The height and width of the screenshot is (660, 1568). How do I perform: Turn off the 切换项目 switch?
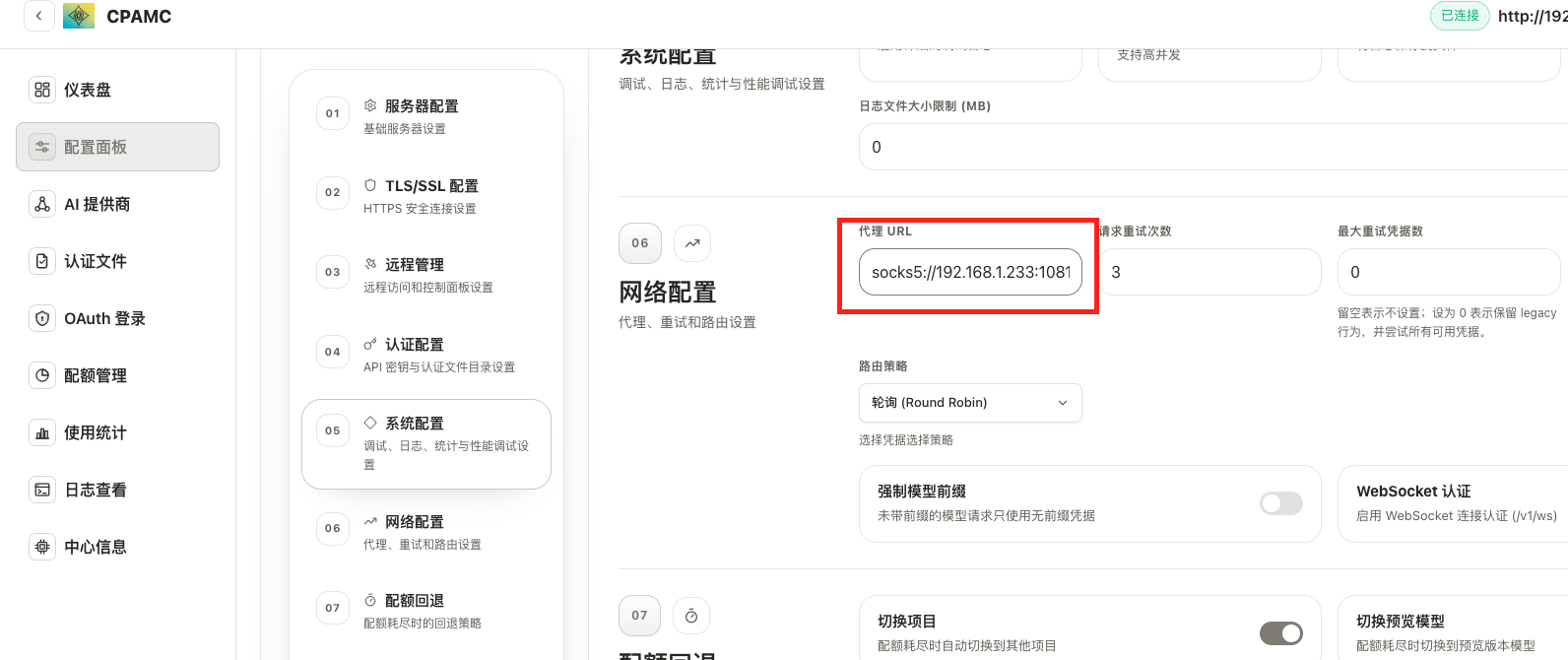[x=1281, y=633]
